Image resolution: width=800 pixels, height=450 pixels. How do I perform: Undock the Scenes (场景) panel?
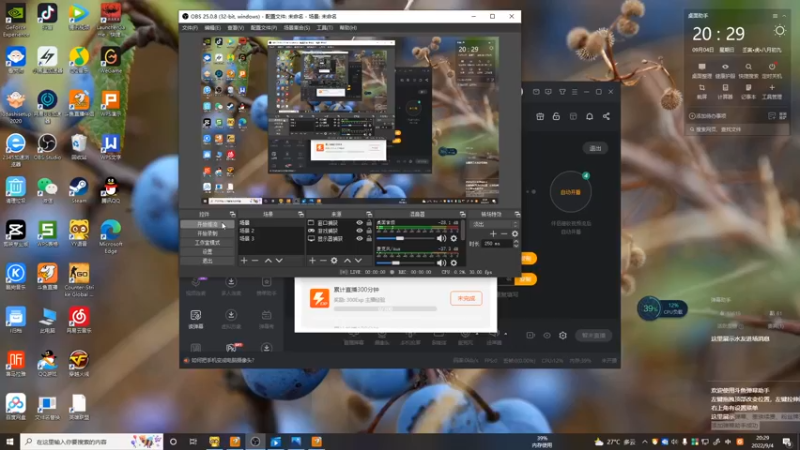point(301,214)
